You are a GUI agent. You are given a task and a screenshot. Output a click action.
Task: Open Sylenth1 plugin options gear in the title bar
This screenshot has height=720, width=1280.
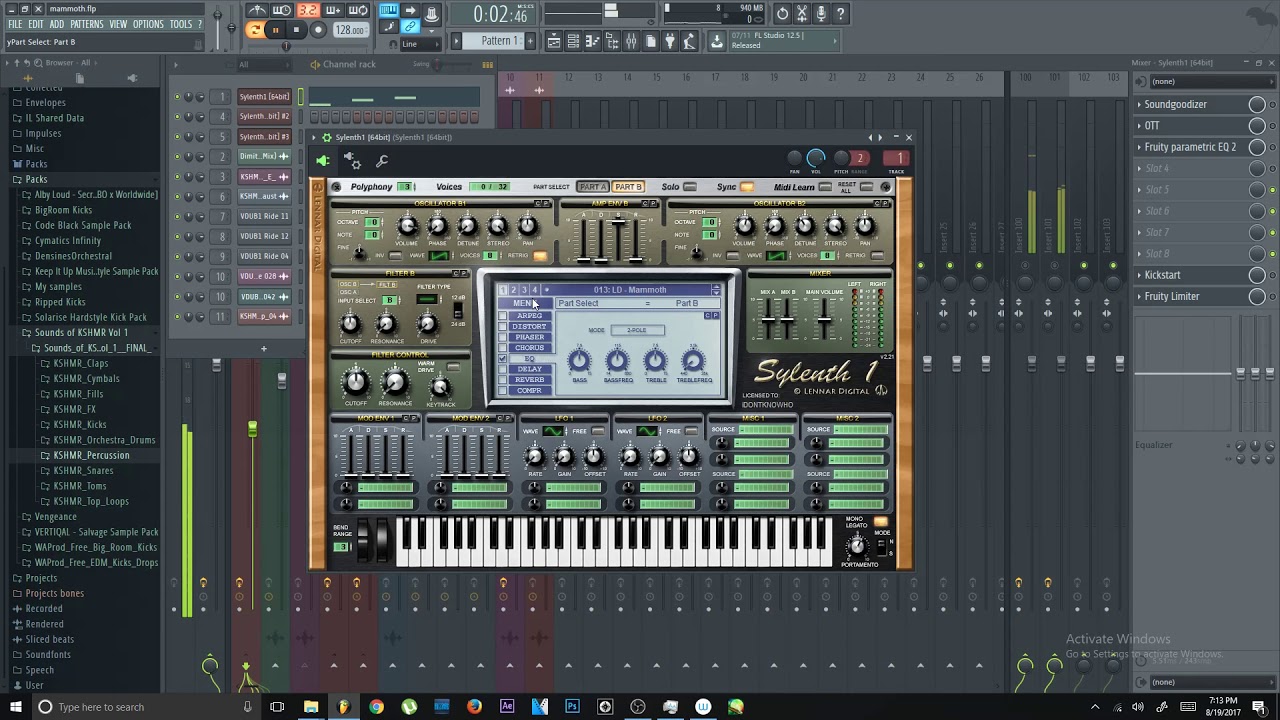[x=326, y=137]
